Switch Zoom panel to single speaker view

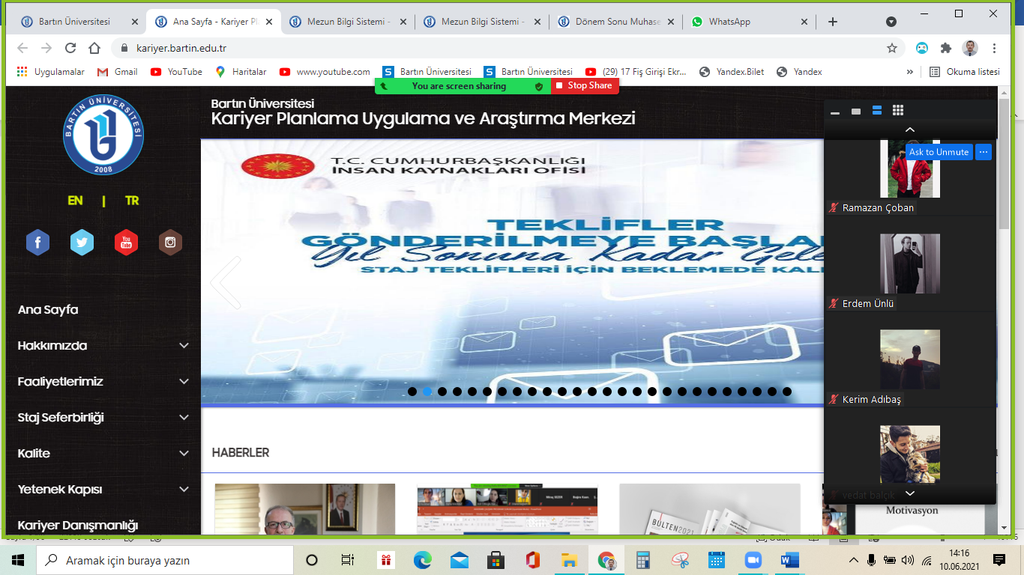[x=856, y=111]
